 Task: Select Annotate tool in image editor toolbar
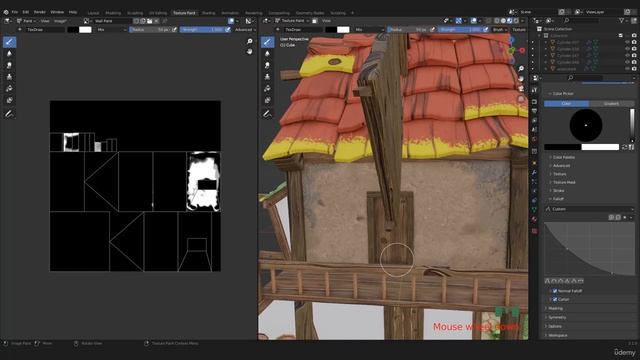coord(9,114)
